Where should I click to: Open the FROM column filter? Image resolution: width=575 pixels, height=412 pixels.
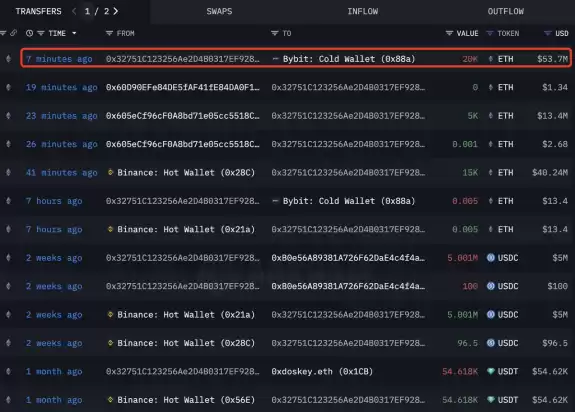click(109, 33)
